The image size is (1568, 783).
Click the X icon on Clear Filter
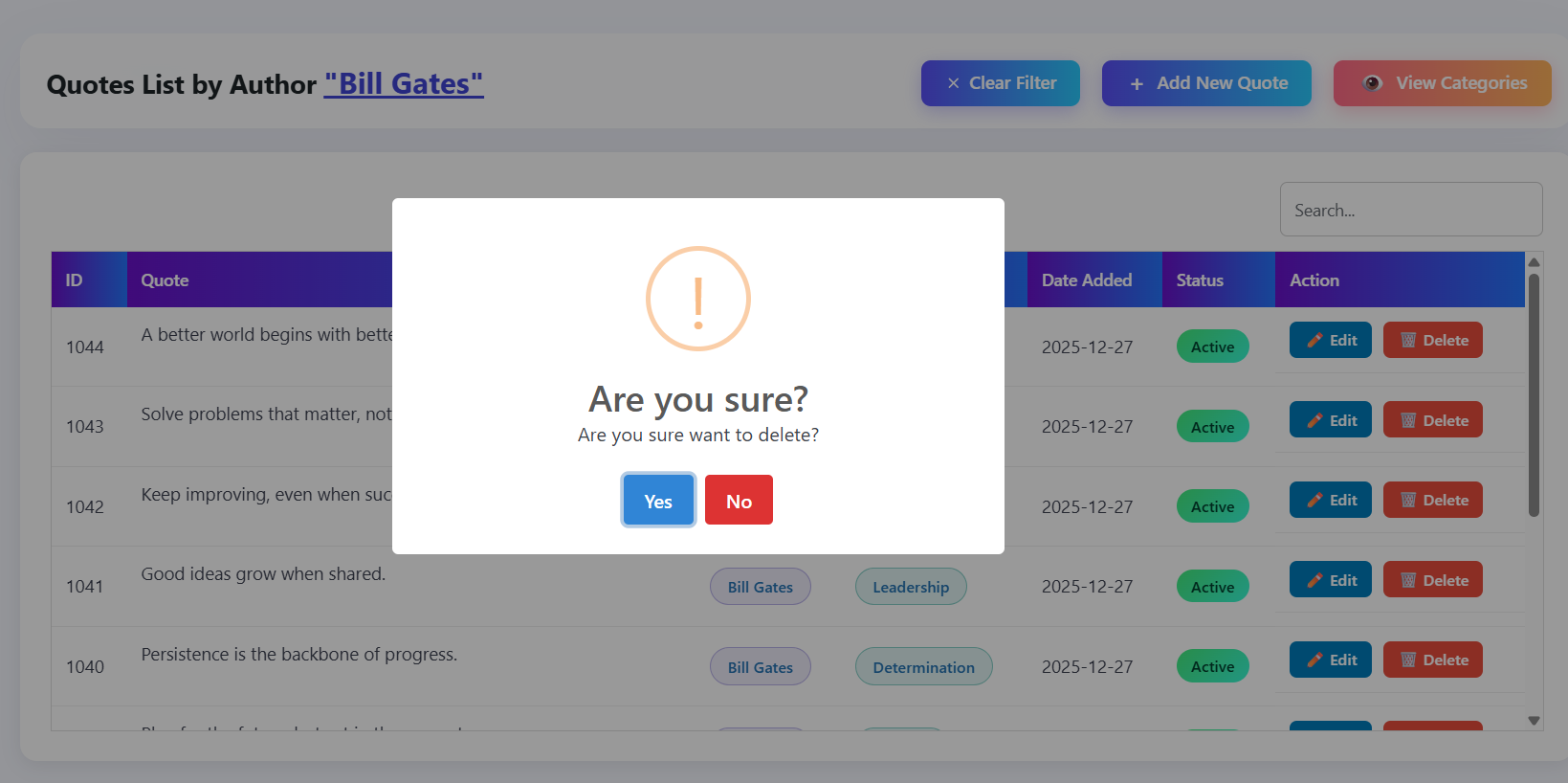point(953,83)
